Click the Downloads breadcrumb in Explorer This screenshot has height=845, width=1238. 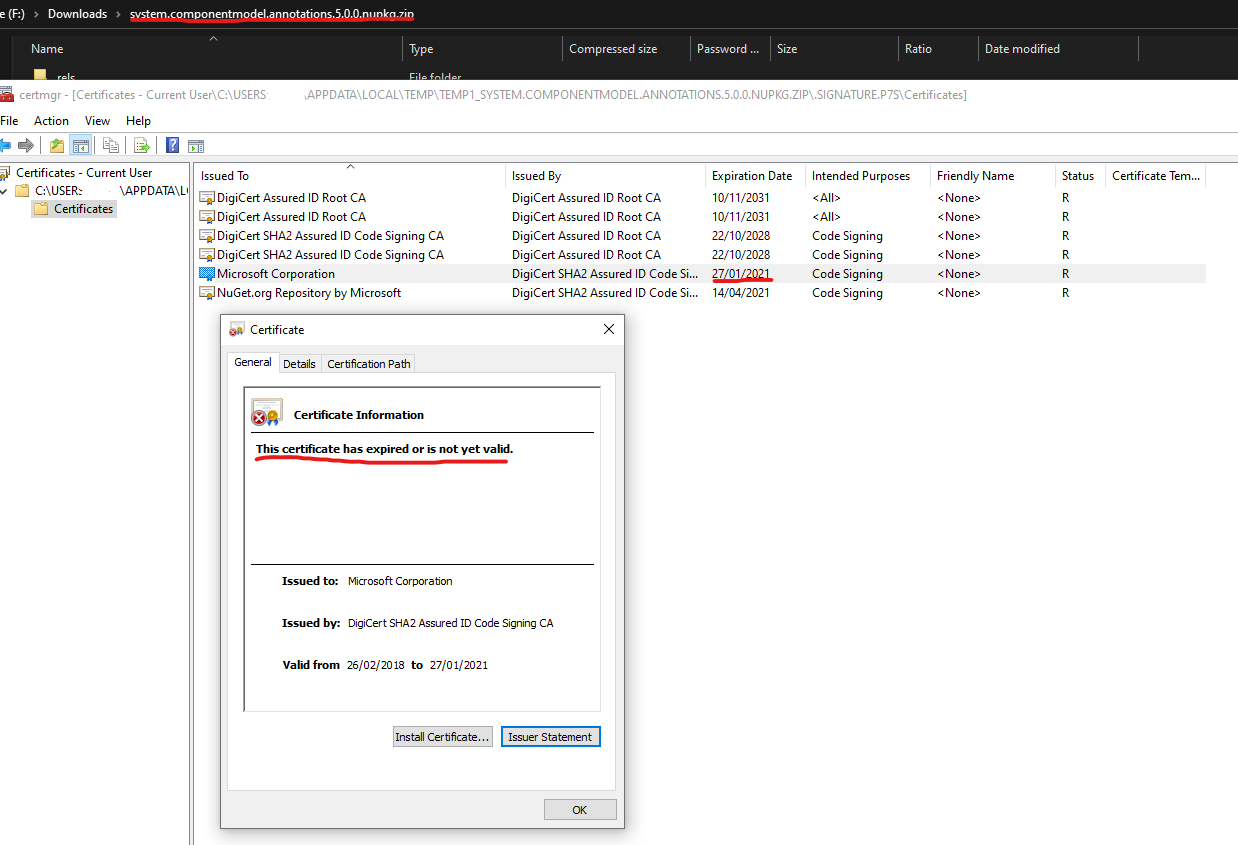[x=77, y=14]
